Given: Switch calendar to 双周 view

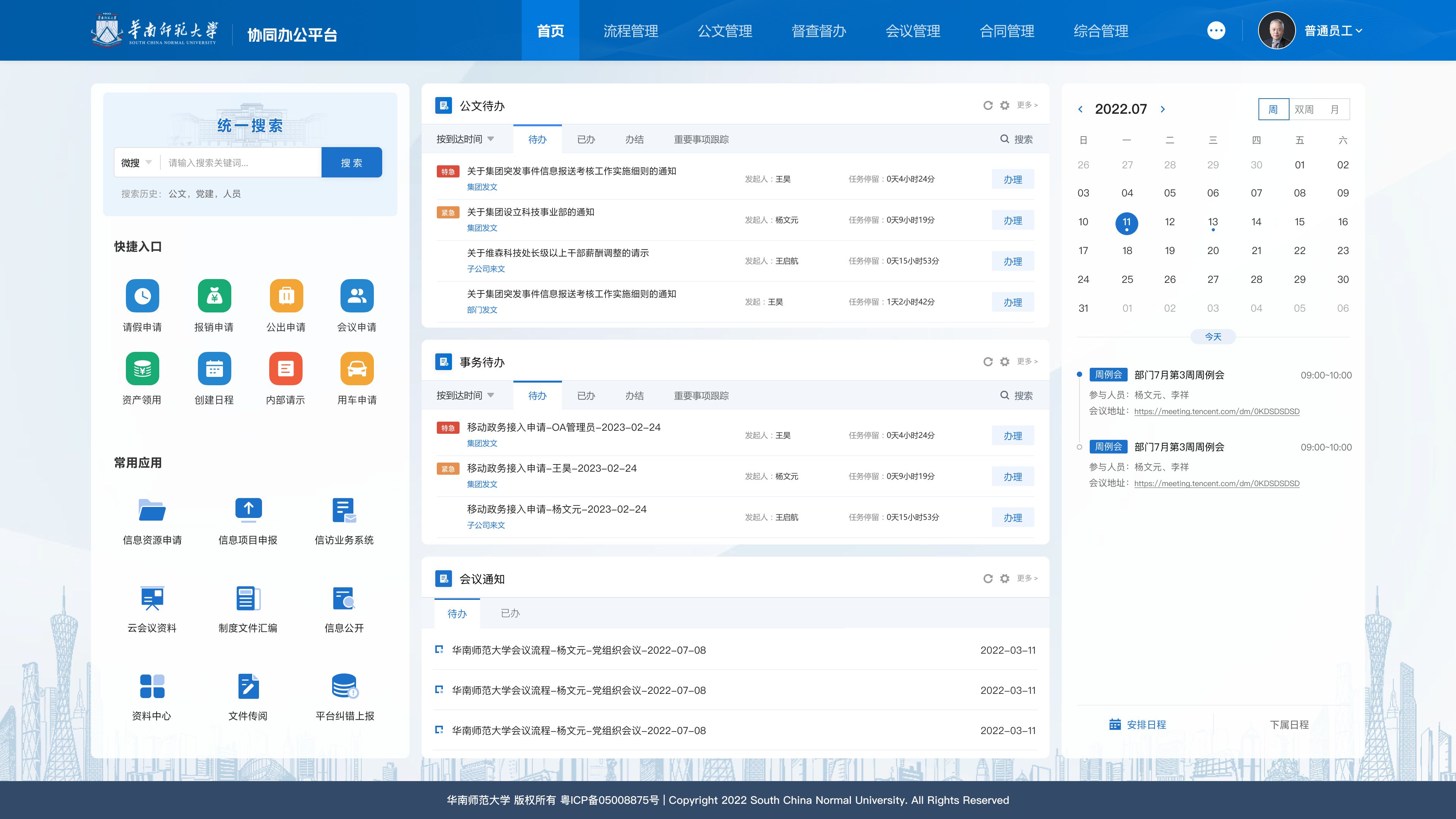Looking at the screenshot, I should pyautogui.click(x=1304, y=110).
